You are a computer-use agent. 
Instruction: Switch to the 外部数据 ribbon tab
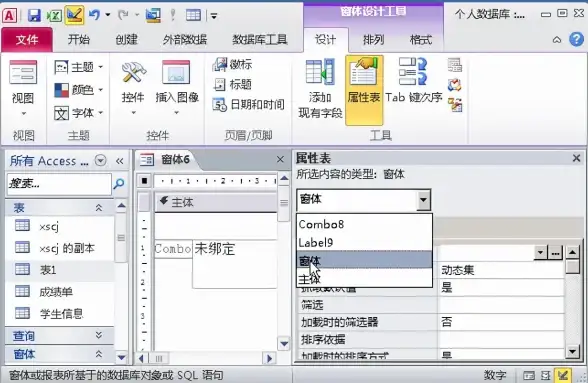click(184, 39)
